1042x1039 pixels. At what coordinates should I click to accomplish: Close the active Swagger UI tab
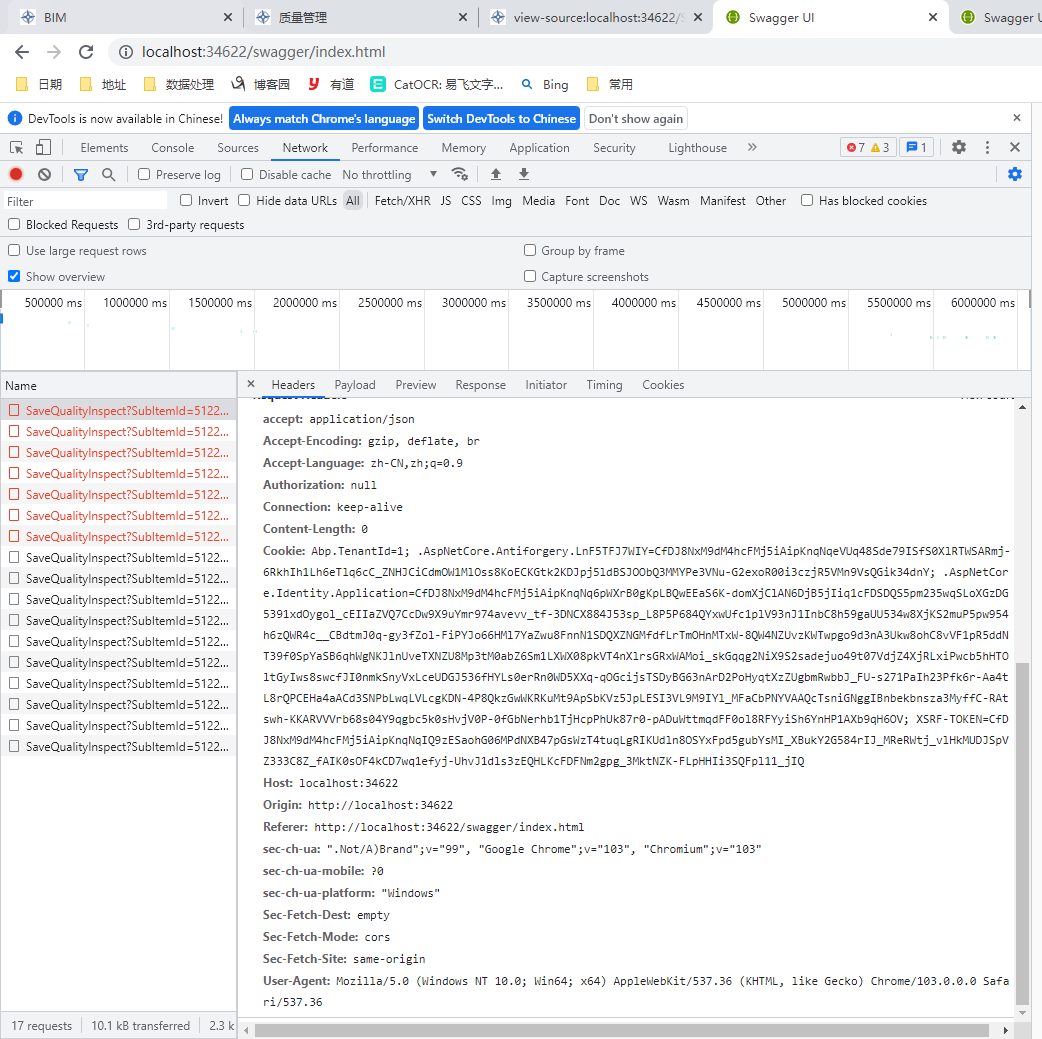pos(932,17)
